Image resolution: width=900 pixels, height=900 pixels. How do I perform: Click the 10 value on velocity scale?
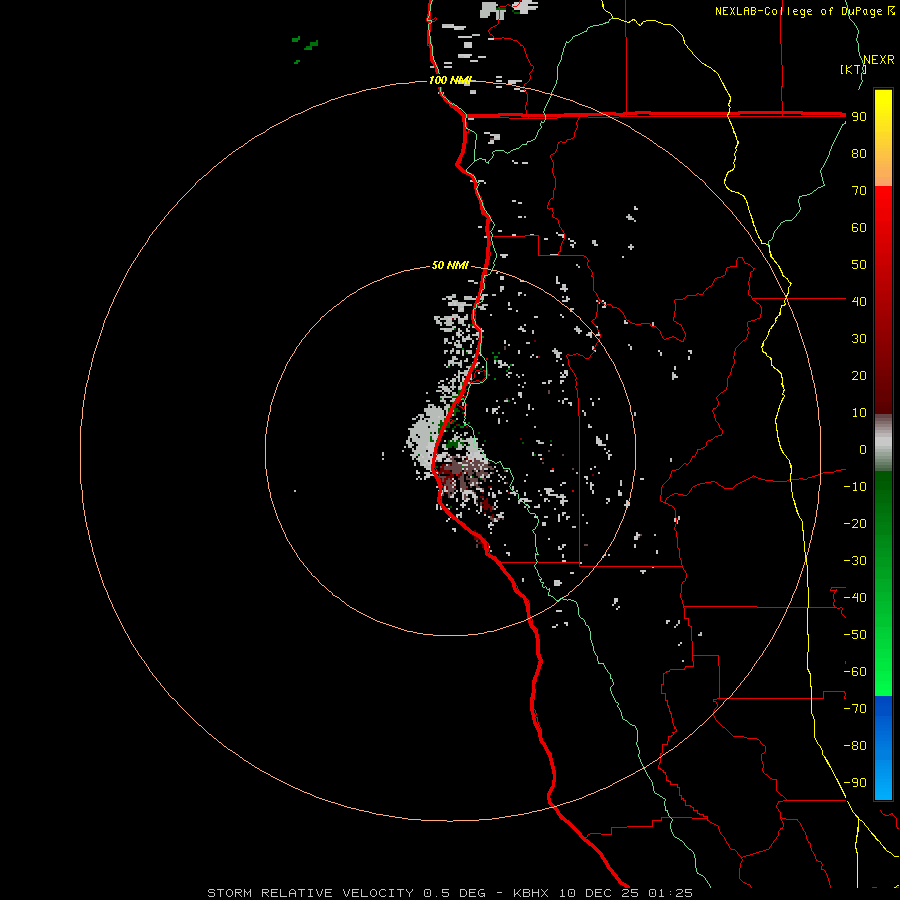tap(859, 413)
